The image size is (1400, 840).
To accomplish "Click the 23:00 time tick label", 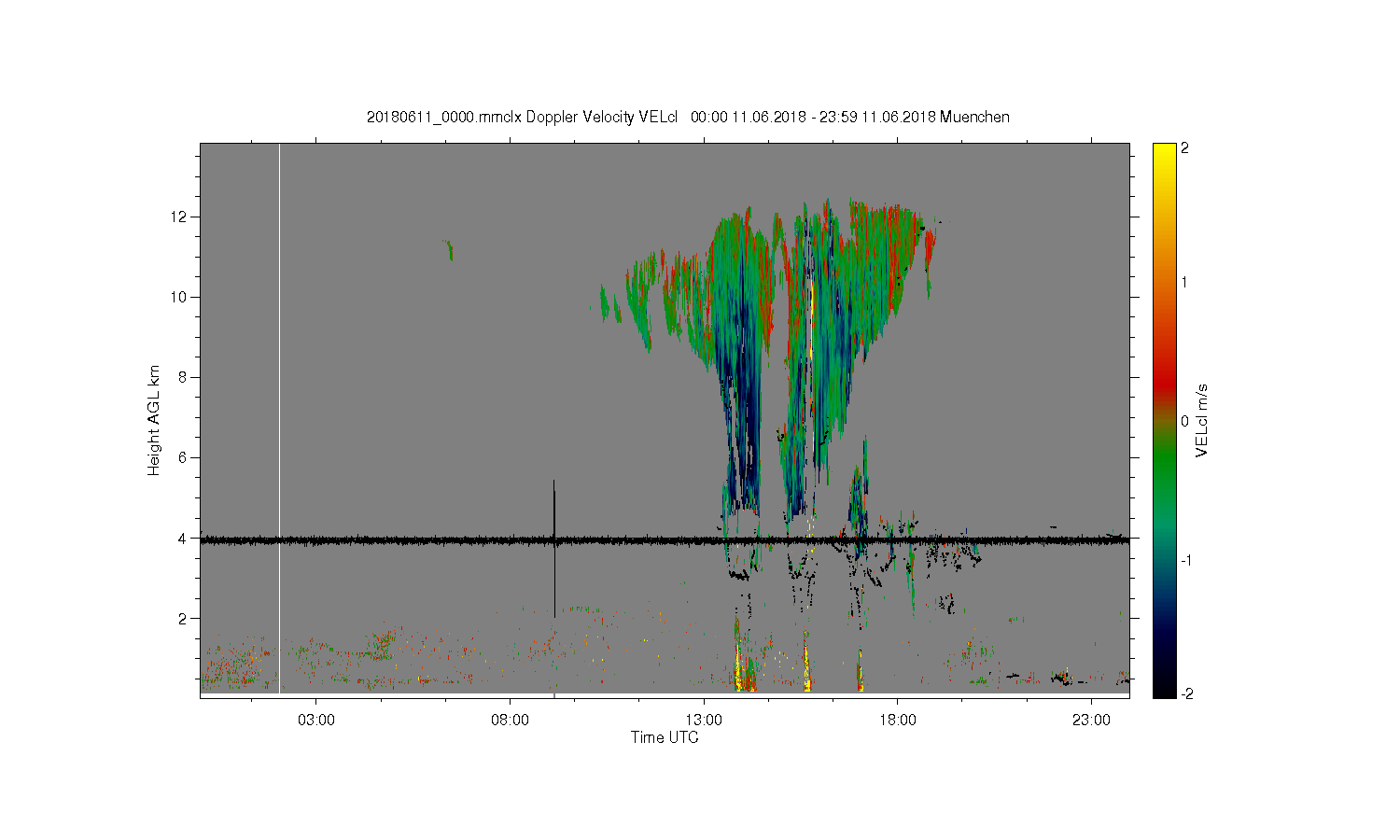I will tap(1091, 721).
